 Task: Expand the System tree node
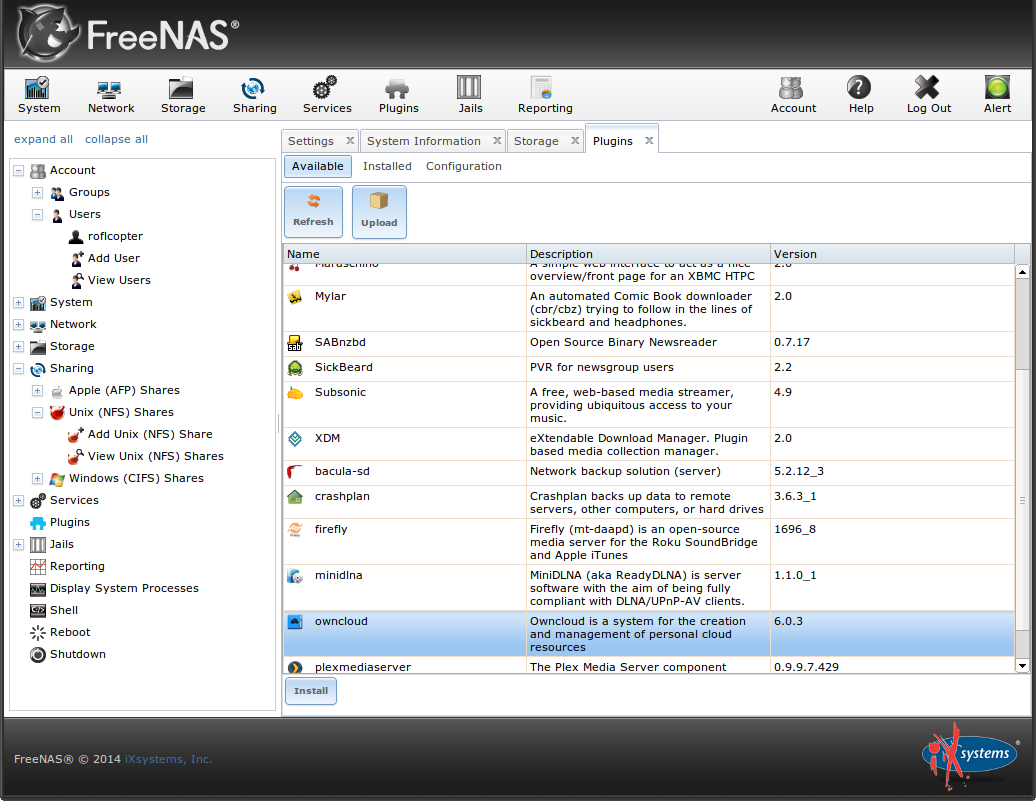18,303
